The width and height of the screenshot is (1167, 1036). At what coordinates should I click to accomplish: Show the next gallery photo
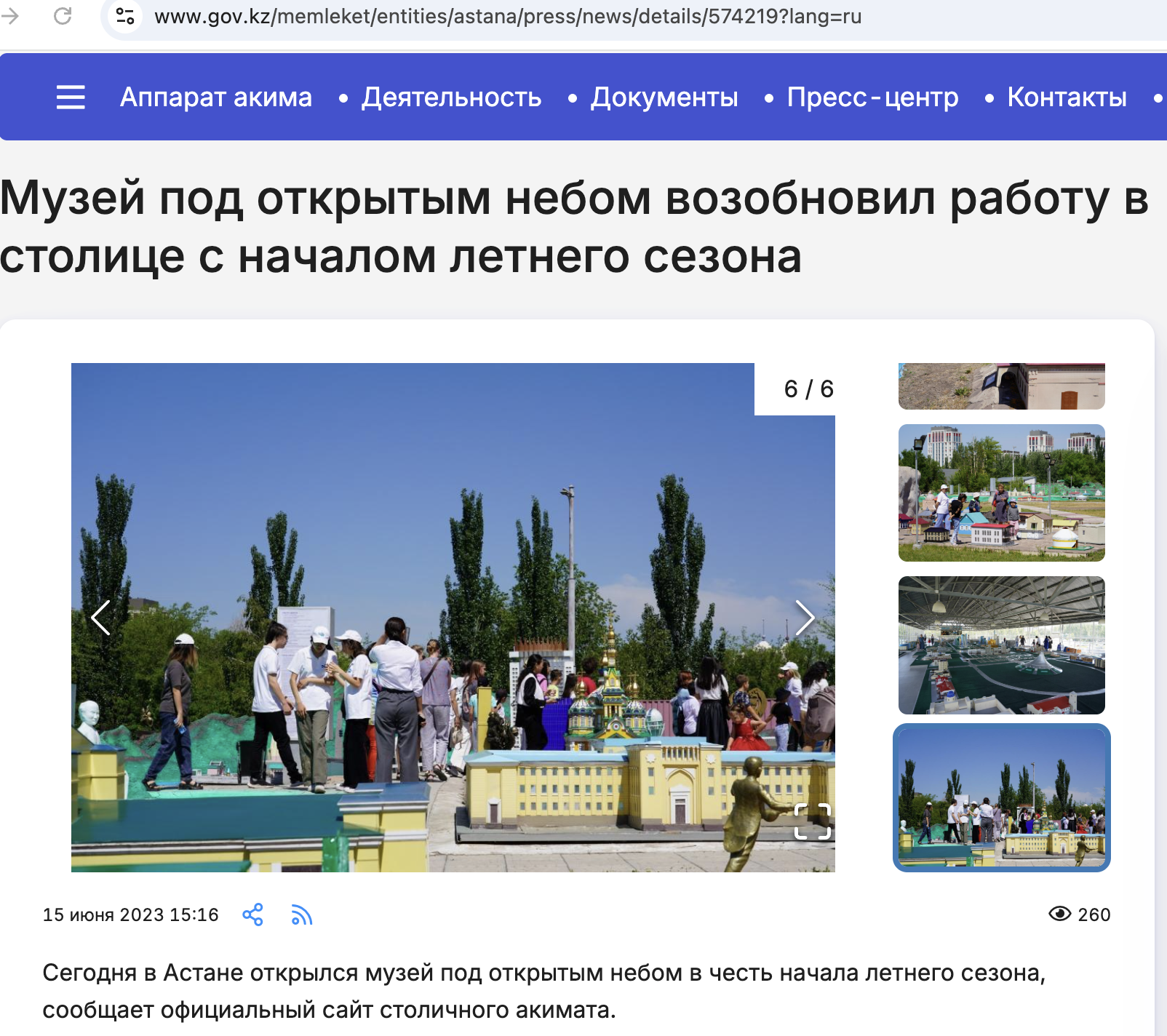[805, 618]
